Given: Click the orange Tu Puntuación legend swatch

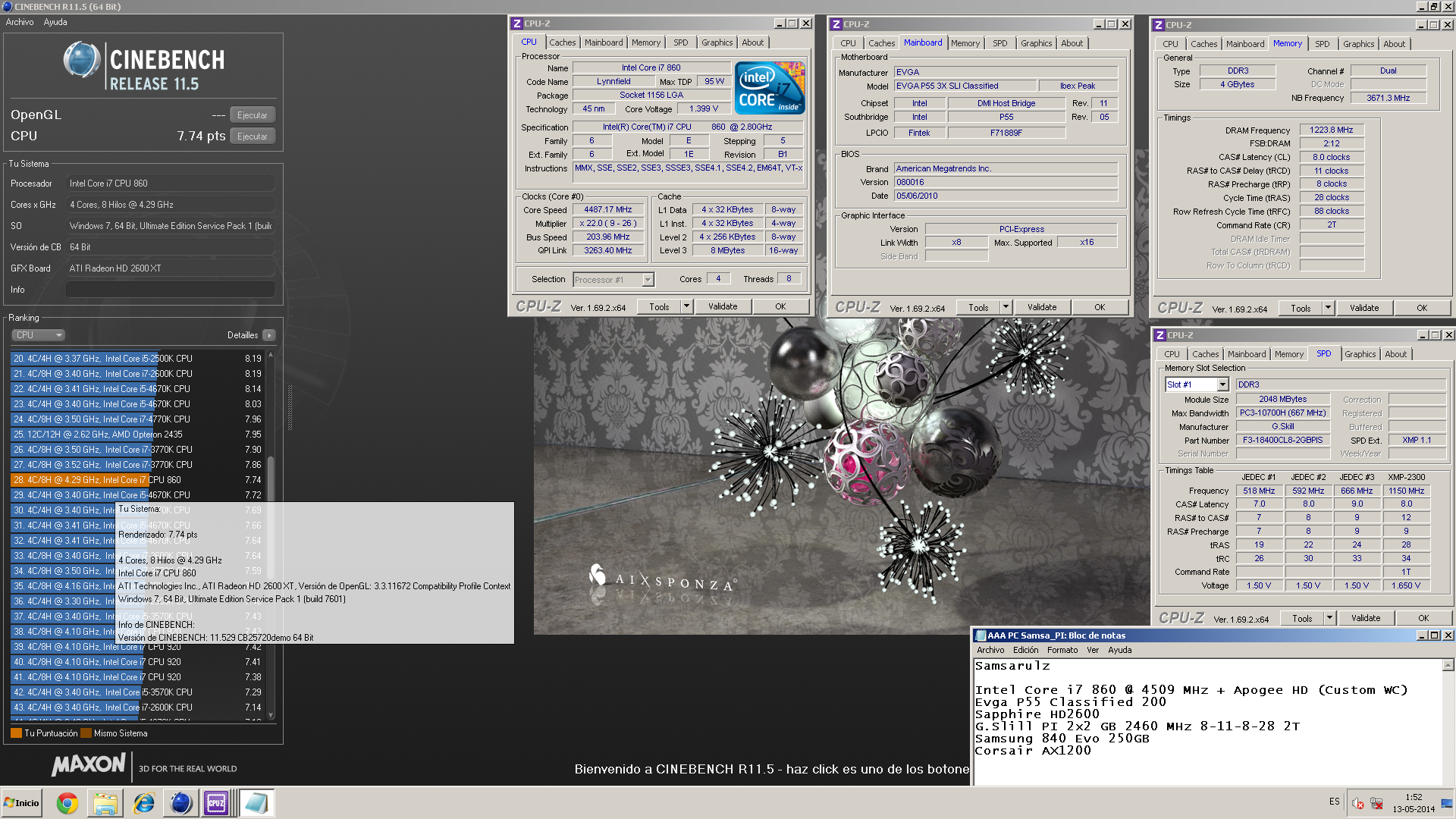Looking at the screenshot, I should (x=16, y=733).
